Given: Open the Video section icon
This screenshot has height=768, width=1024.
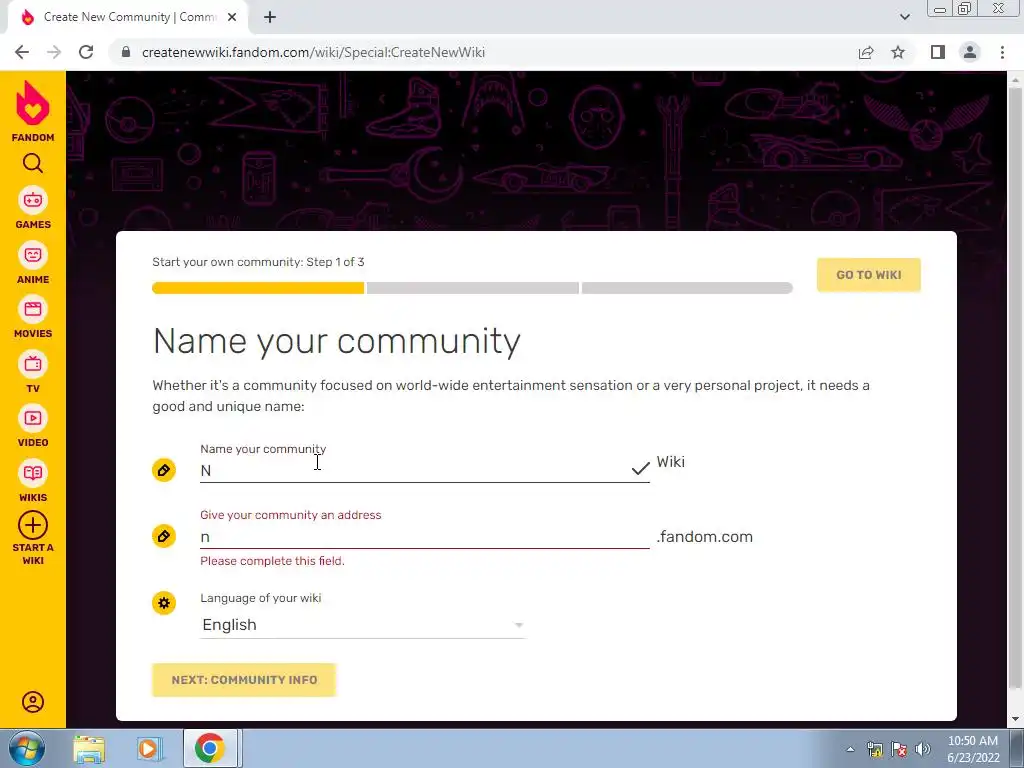Looking at the screenshot, I should [33, 418].
